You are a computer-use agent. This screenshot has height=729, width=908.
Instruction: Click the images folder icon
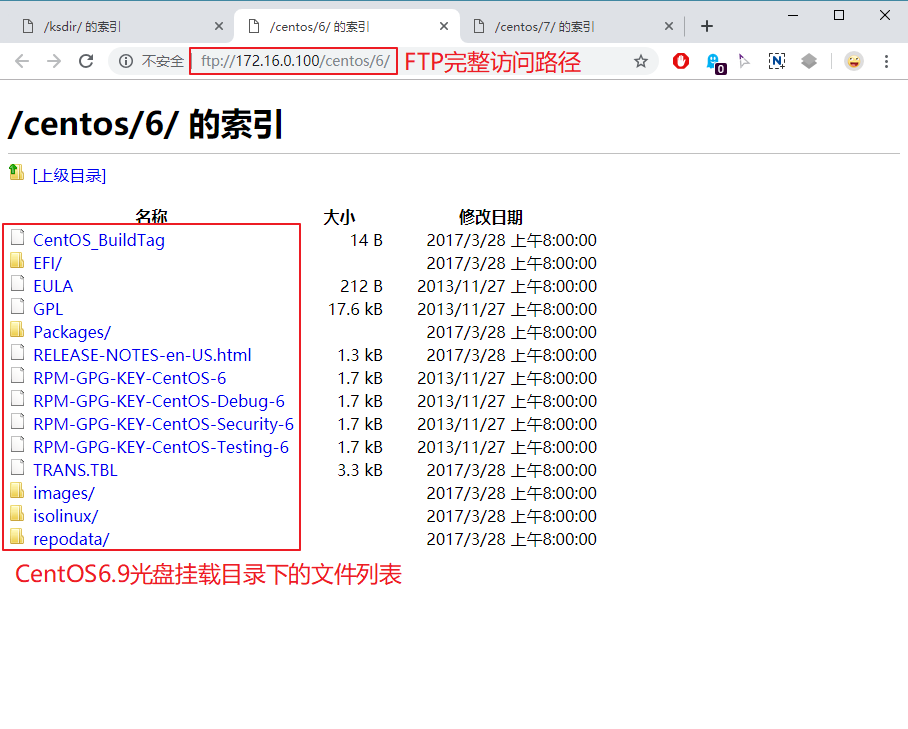[17, 490]
